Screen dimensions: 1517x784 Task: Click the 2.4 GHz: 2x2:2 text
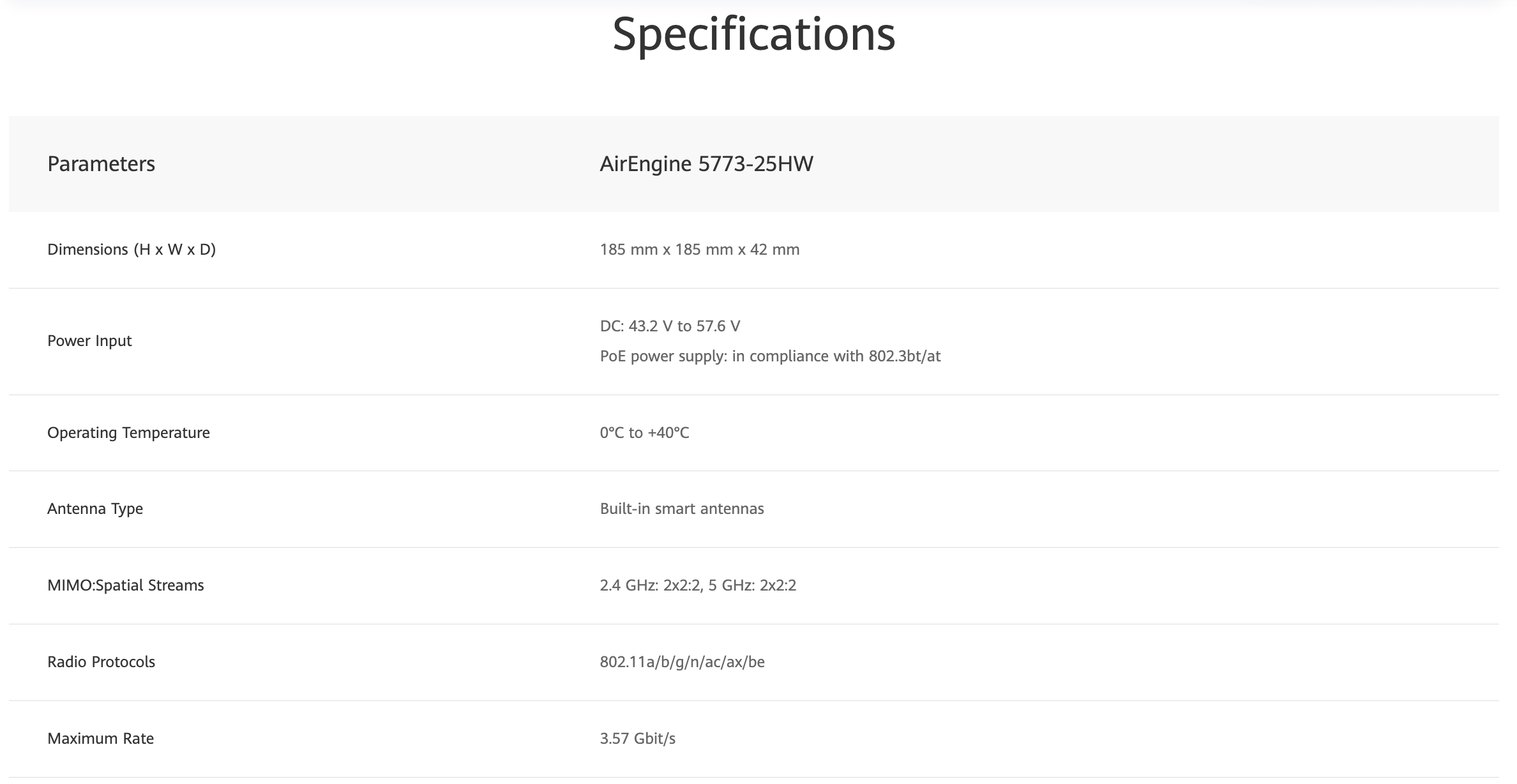tap(650, 585)
